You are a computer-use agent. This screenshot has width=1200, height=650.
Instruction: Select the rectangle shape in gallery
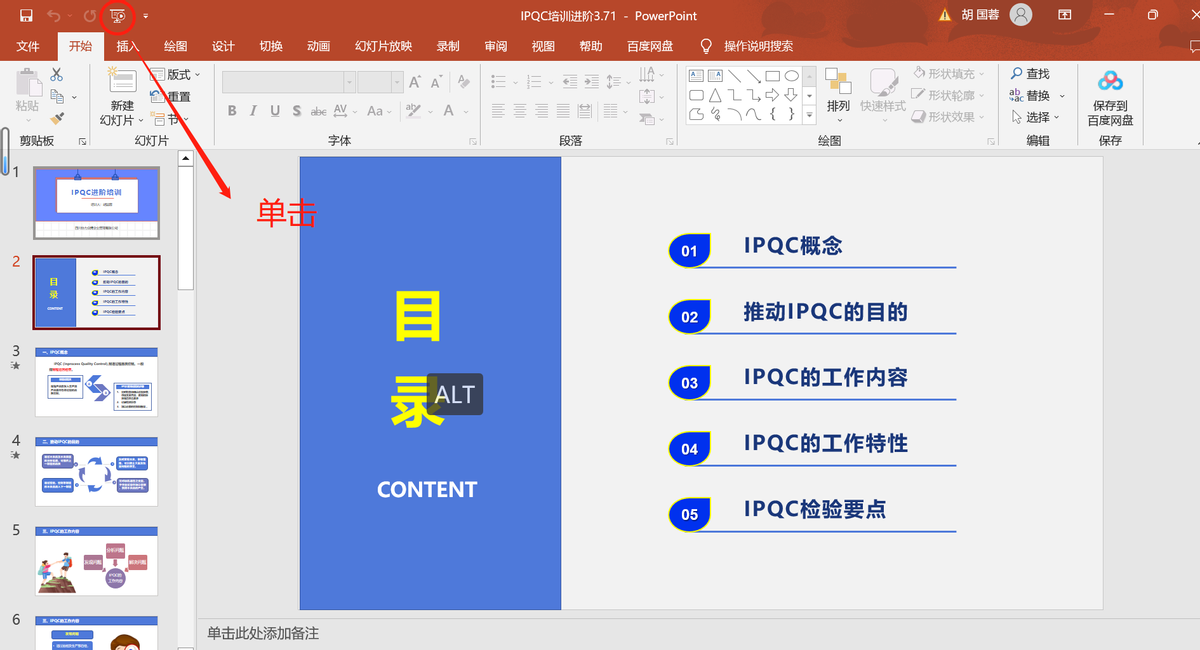click(x=772, y=76)
